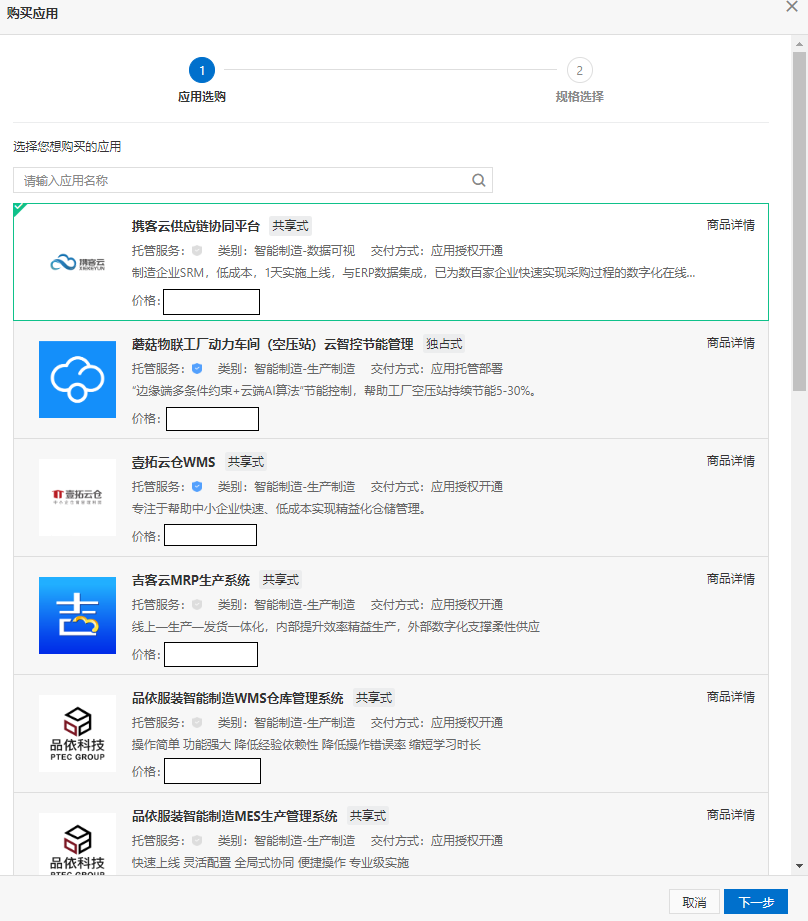Viewport: 808px width, 921px height.
Task: Select 蘑菇物联工厂动力车间 云智控节能管理 title
Action: (272, 344)
